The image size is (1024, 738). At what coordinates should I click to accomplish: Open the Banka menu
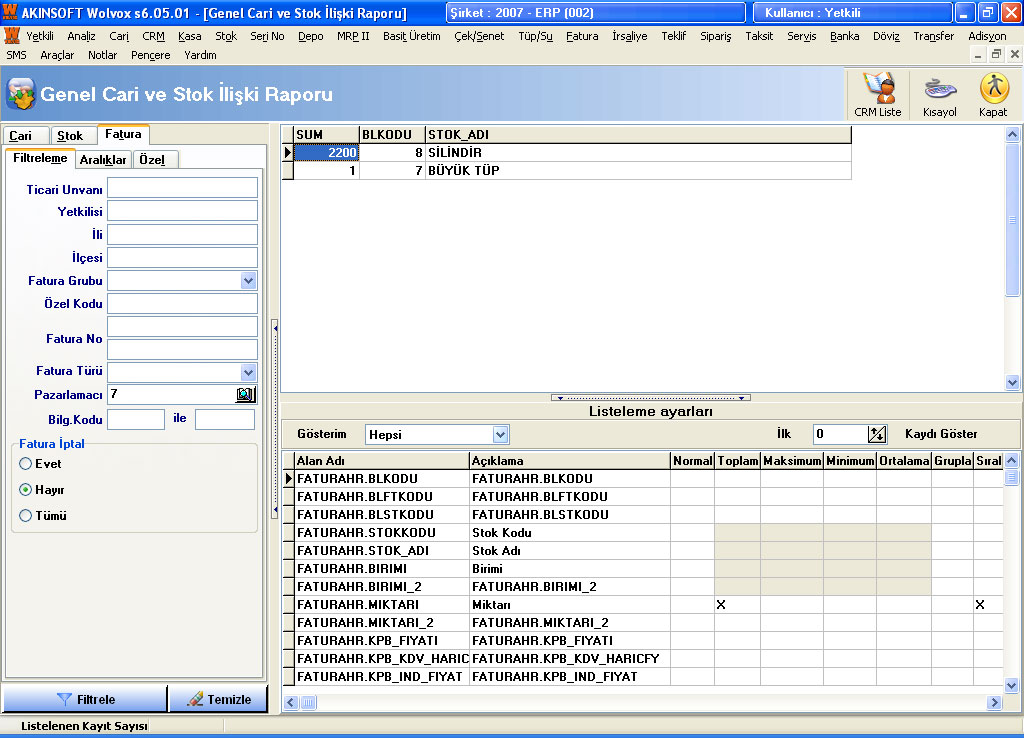(x=844, y=37)
